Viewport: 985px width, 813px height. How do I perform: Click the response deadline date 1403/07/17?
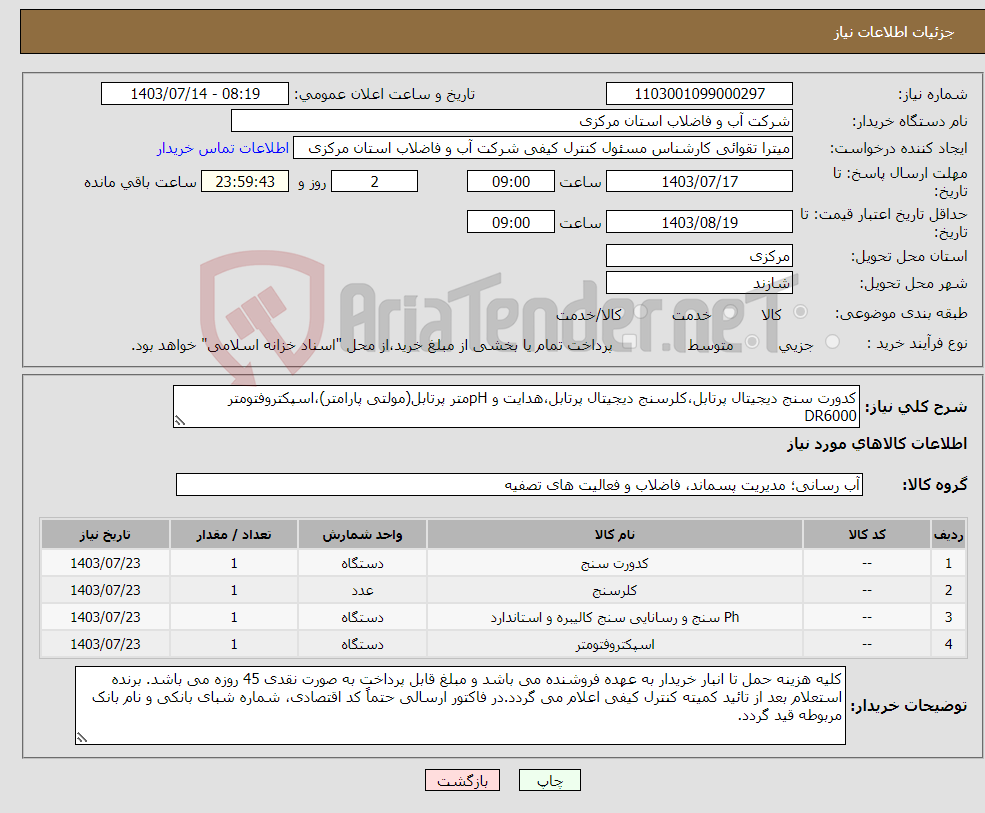(x=699, y=182)
